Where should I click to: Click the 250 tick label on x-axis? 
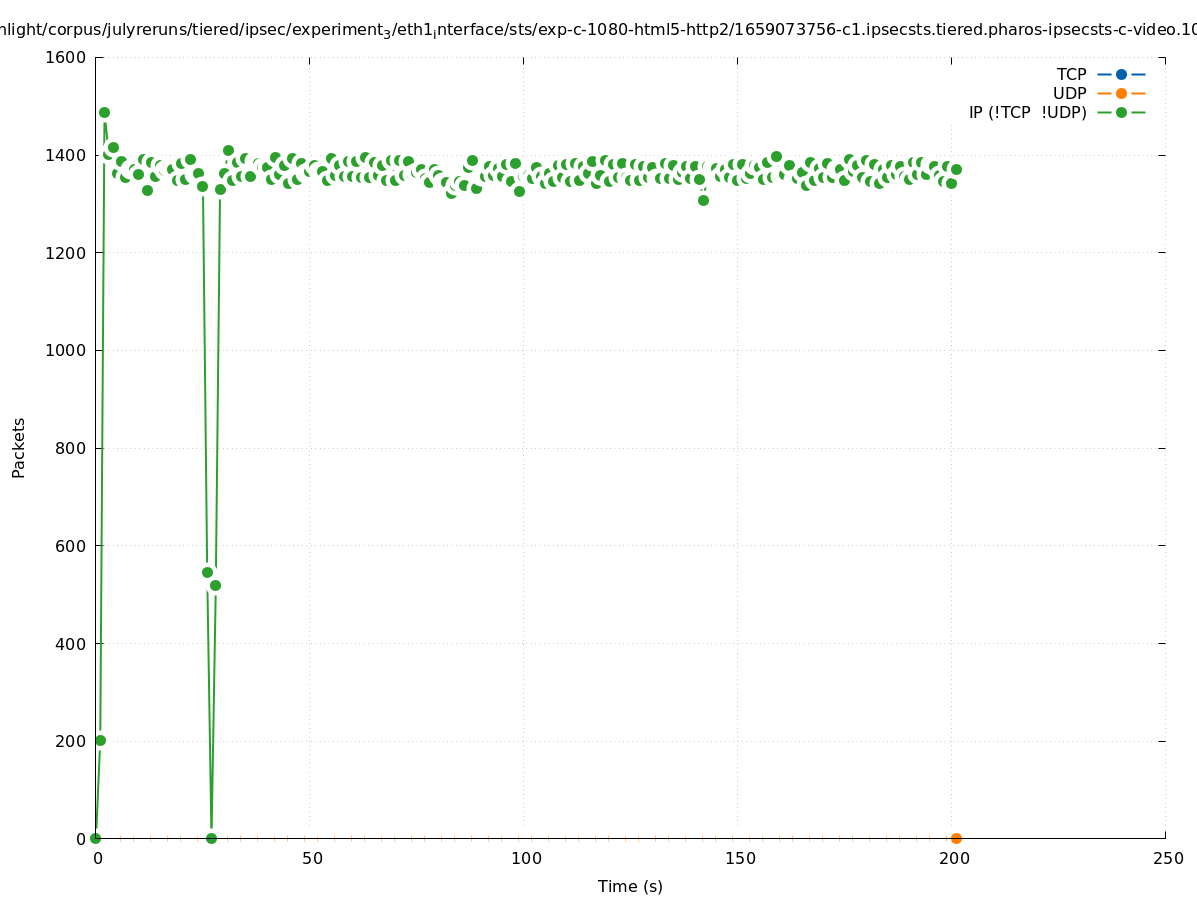[1167, 858]
